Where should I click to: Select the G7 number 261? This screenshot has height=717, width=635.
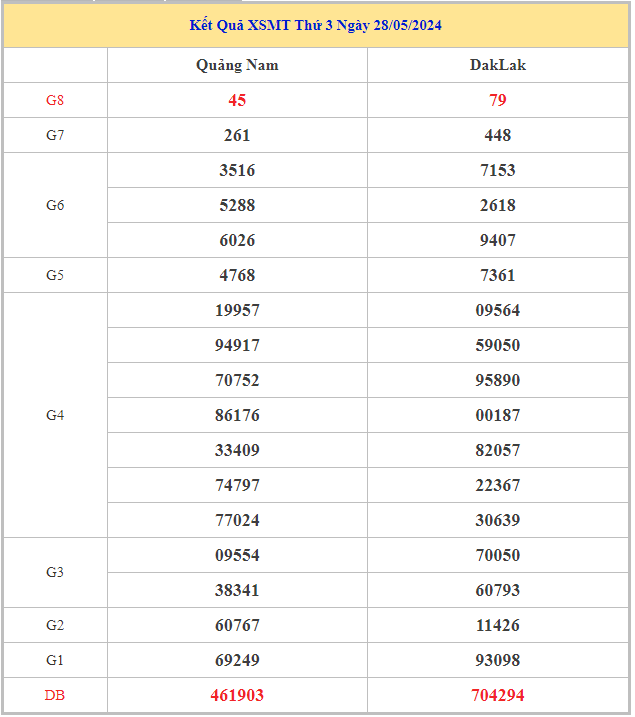pyautogui.click(x=237, y=135)
